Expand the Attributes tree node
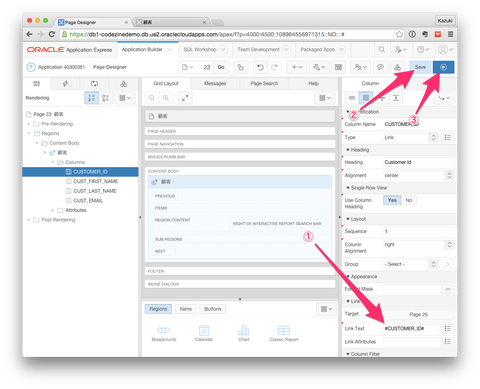 coord(52,210)
